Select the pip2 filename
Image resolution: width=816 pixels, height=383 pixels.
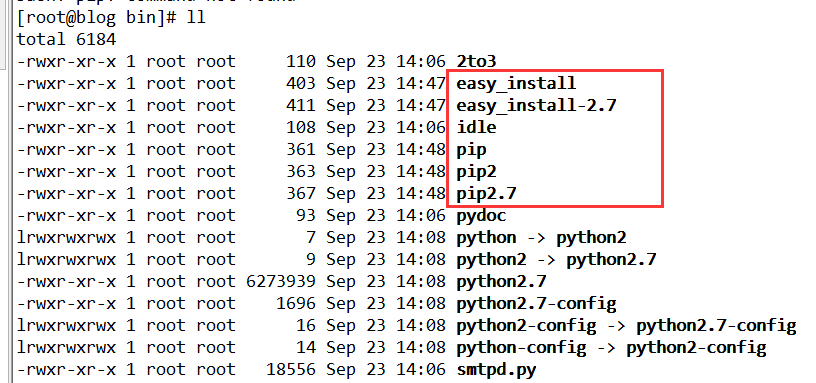pos(476,172)
